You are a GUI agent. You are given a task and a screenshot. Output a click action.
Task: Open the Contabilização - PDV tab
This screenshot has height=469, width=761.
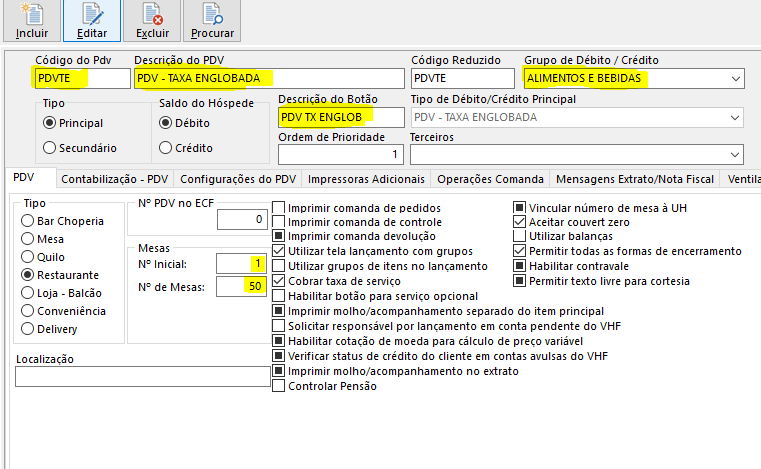(x=115, y=179)
